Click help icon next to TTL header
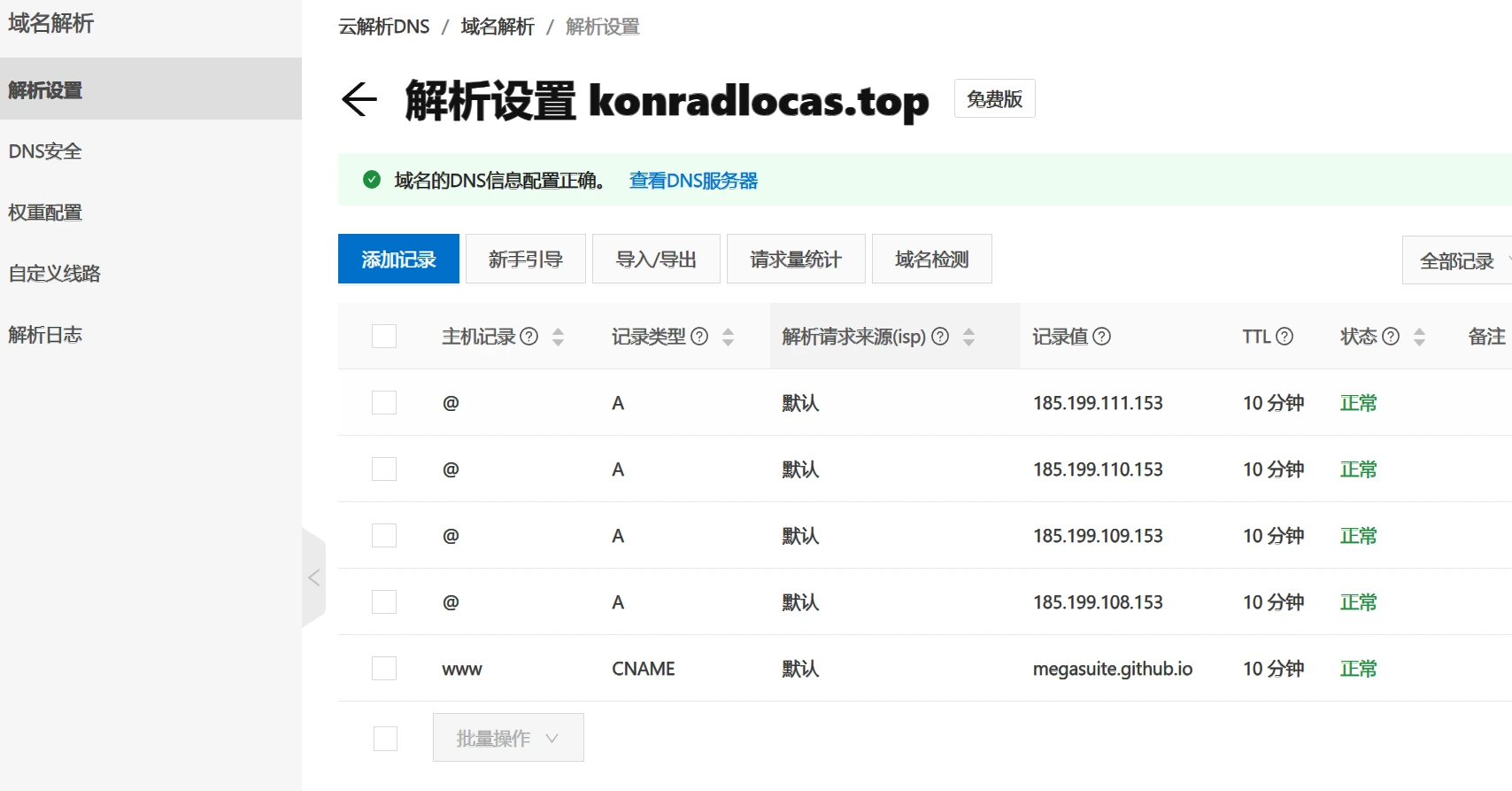This screenshot has width=1512, height=791. tap(1284, 337)
